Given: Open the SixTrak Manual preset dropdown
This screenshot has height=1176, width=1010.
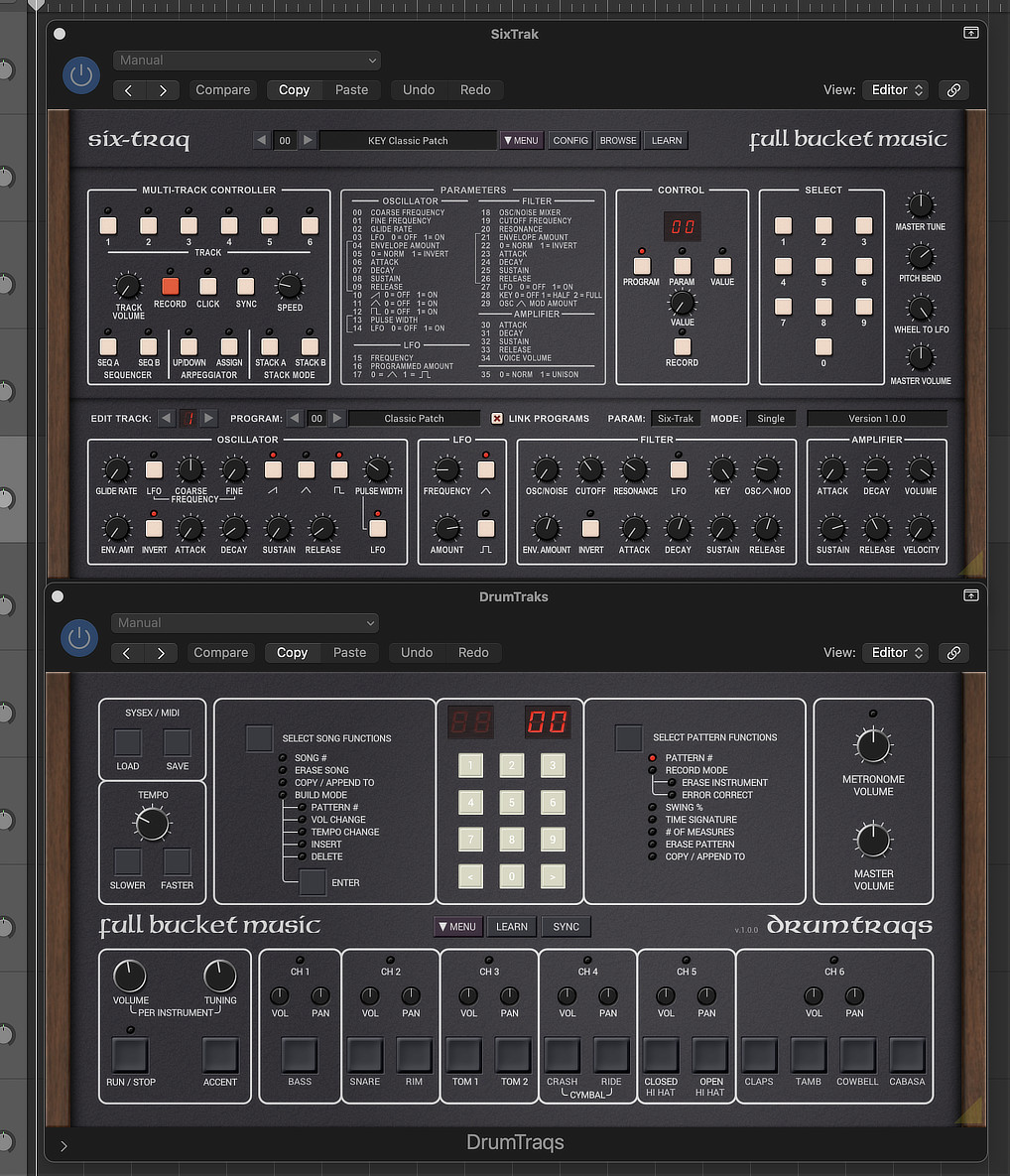Looking at the screenshot, I should 247,60.
